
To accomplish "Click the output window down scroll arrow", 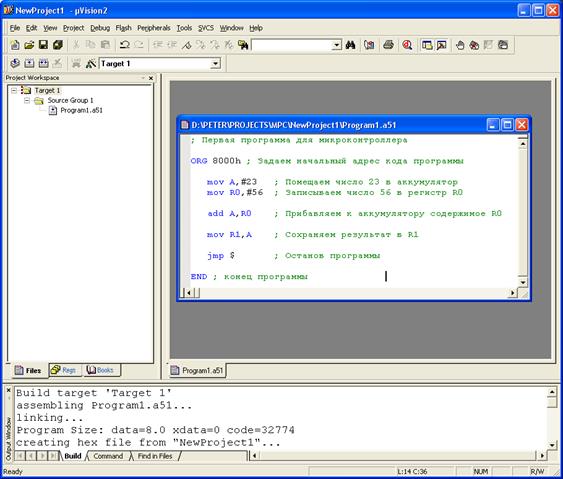I will point(552,445).
